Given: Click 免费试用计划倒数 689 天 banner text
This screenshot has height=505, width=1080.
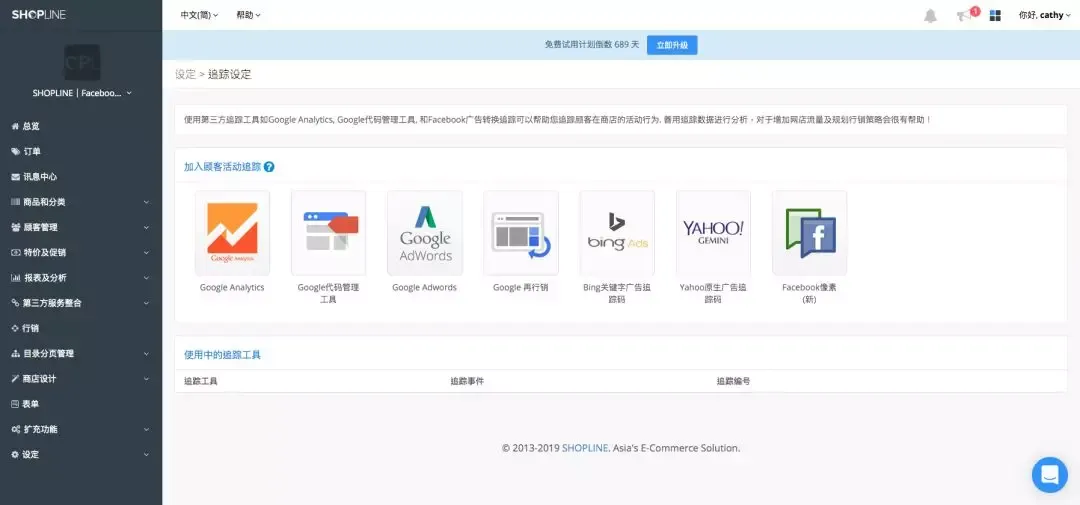Looking at the screenshot, I should click(x=592, y=45).
